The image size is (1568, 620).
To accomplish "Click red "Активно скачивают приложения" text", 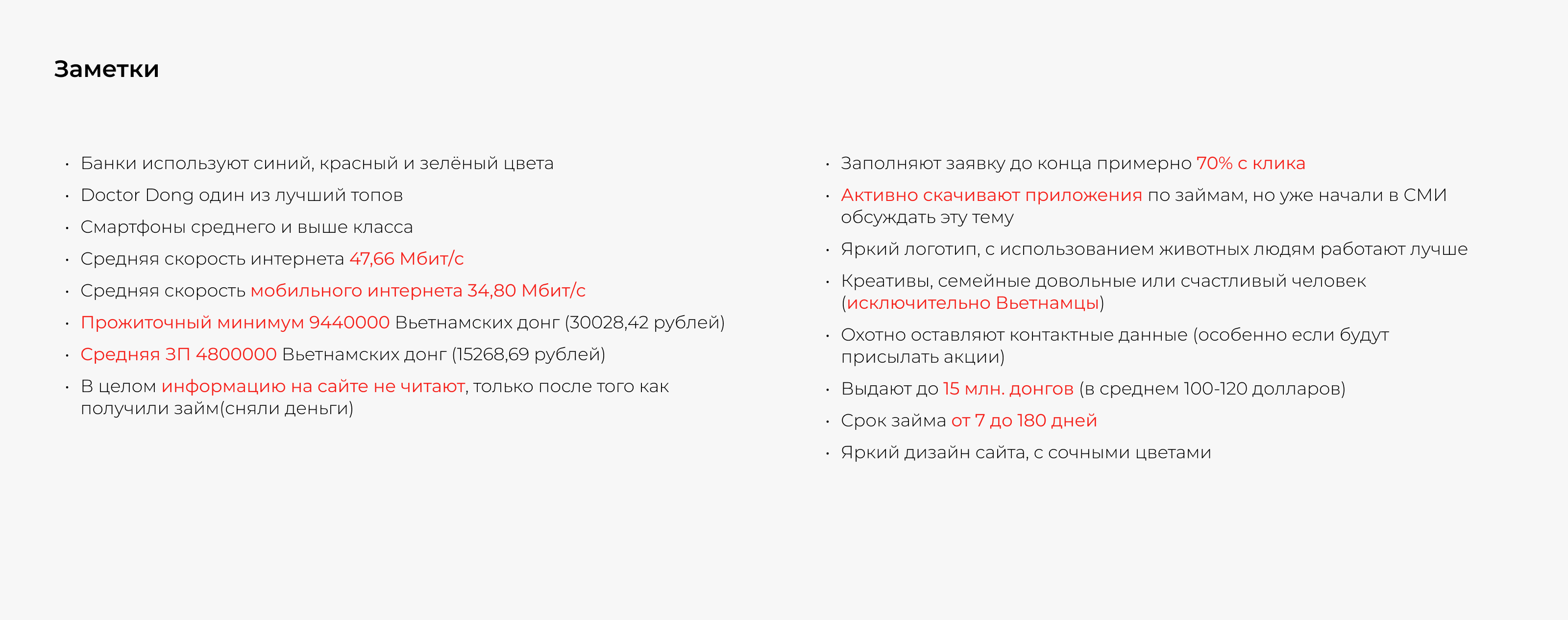I will (x=991, y=195).
